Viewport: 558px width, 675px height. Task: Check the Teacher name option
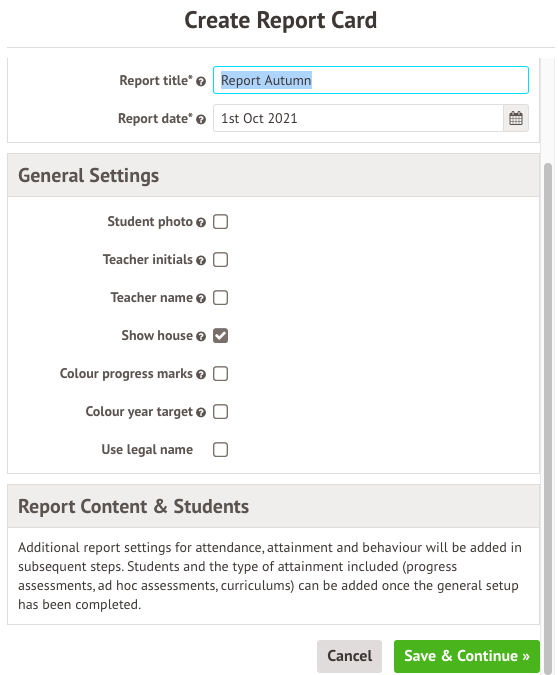tap(220, 297)
